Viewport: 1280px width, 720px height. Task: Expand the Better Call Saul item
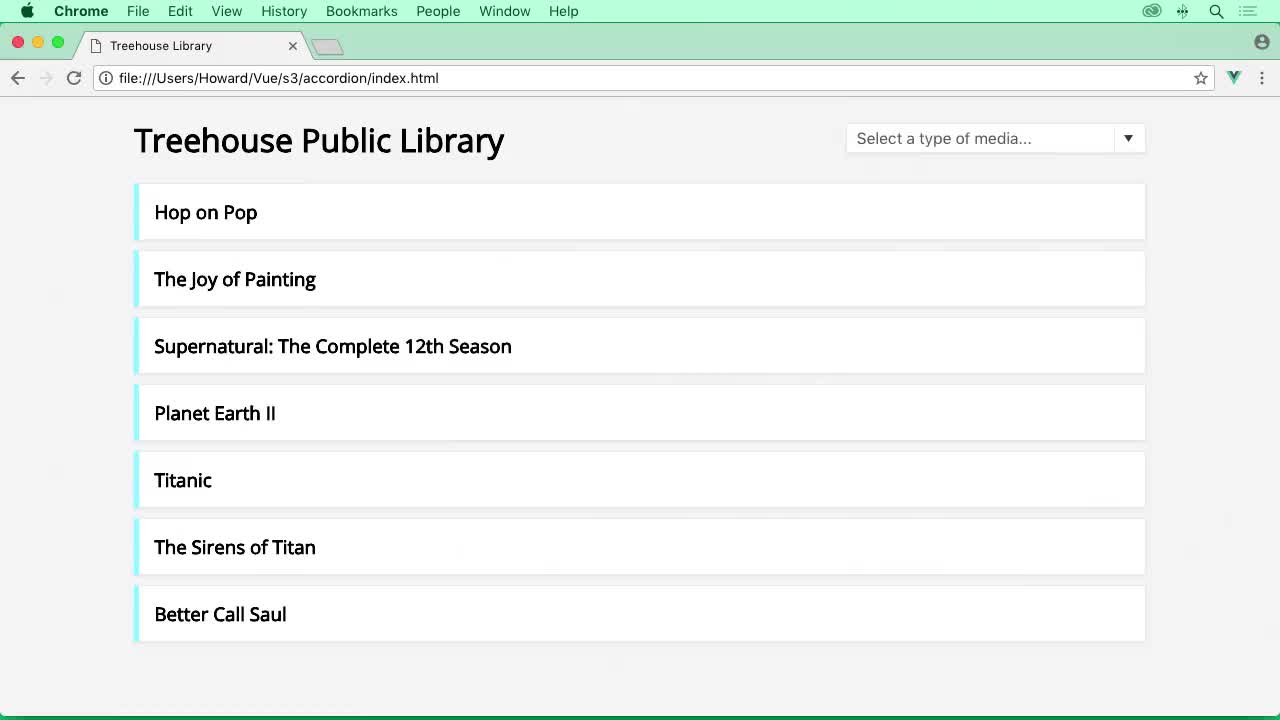coord(640,614)
